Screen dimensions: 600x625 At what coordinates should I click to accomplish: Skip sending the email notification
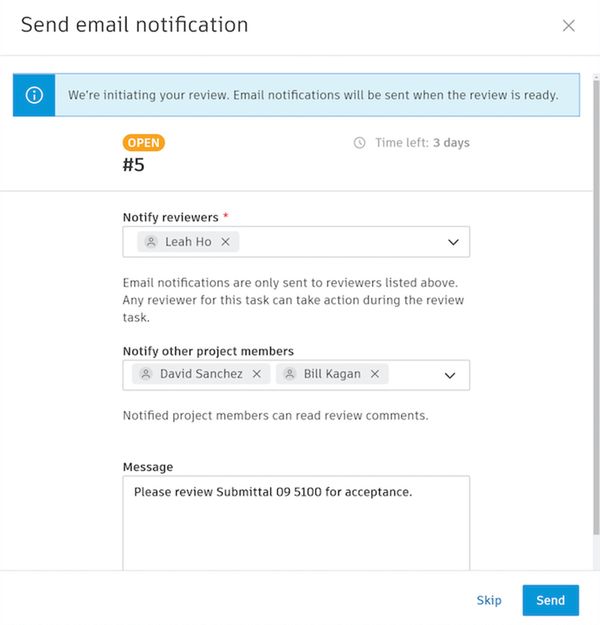[x=489, y=600]
